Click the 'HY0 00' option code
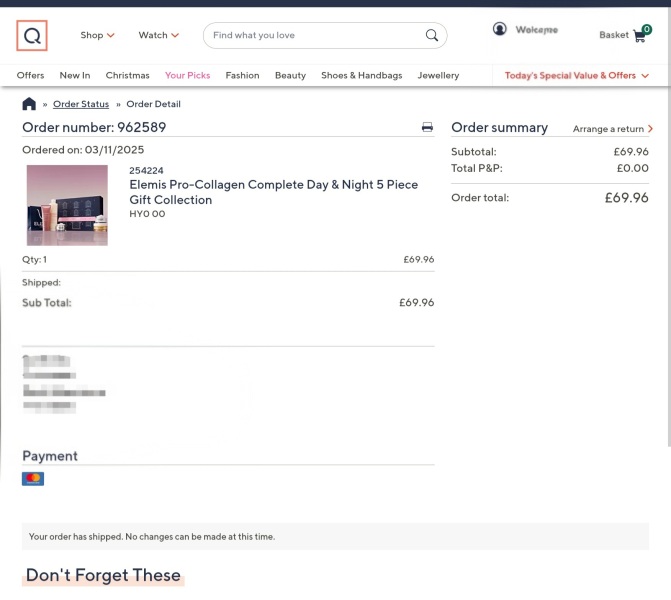This screenshot has width=671, height=600. point(147,214)
